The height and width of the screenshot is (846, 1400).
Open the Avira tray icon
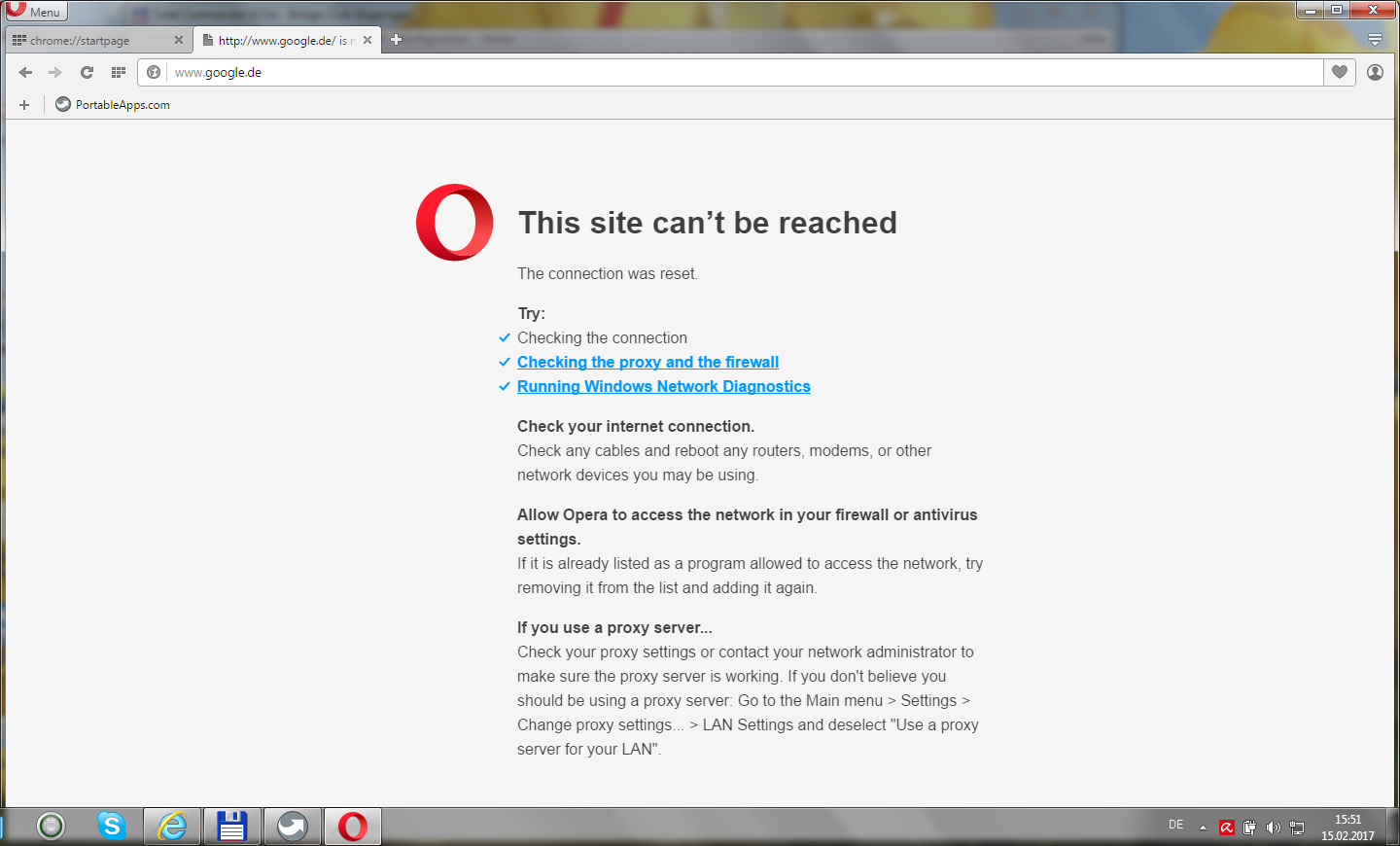(x=1227, y=828)
